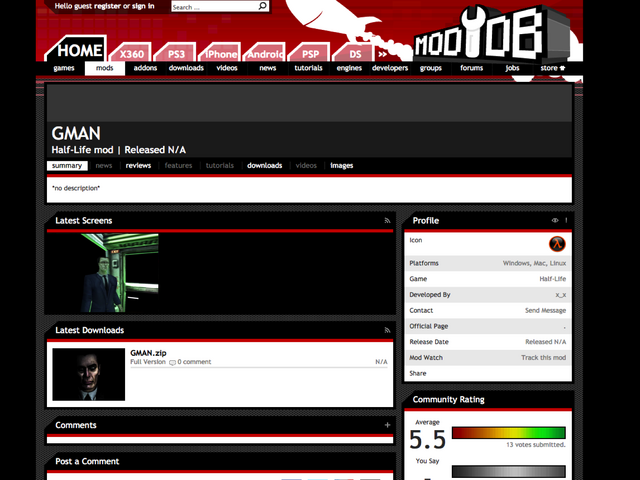Open the engines menu item

click(x=349, y=68)
